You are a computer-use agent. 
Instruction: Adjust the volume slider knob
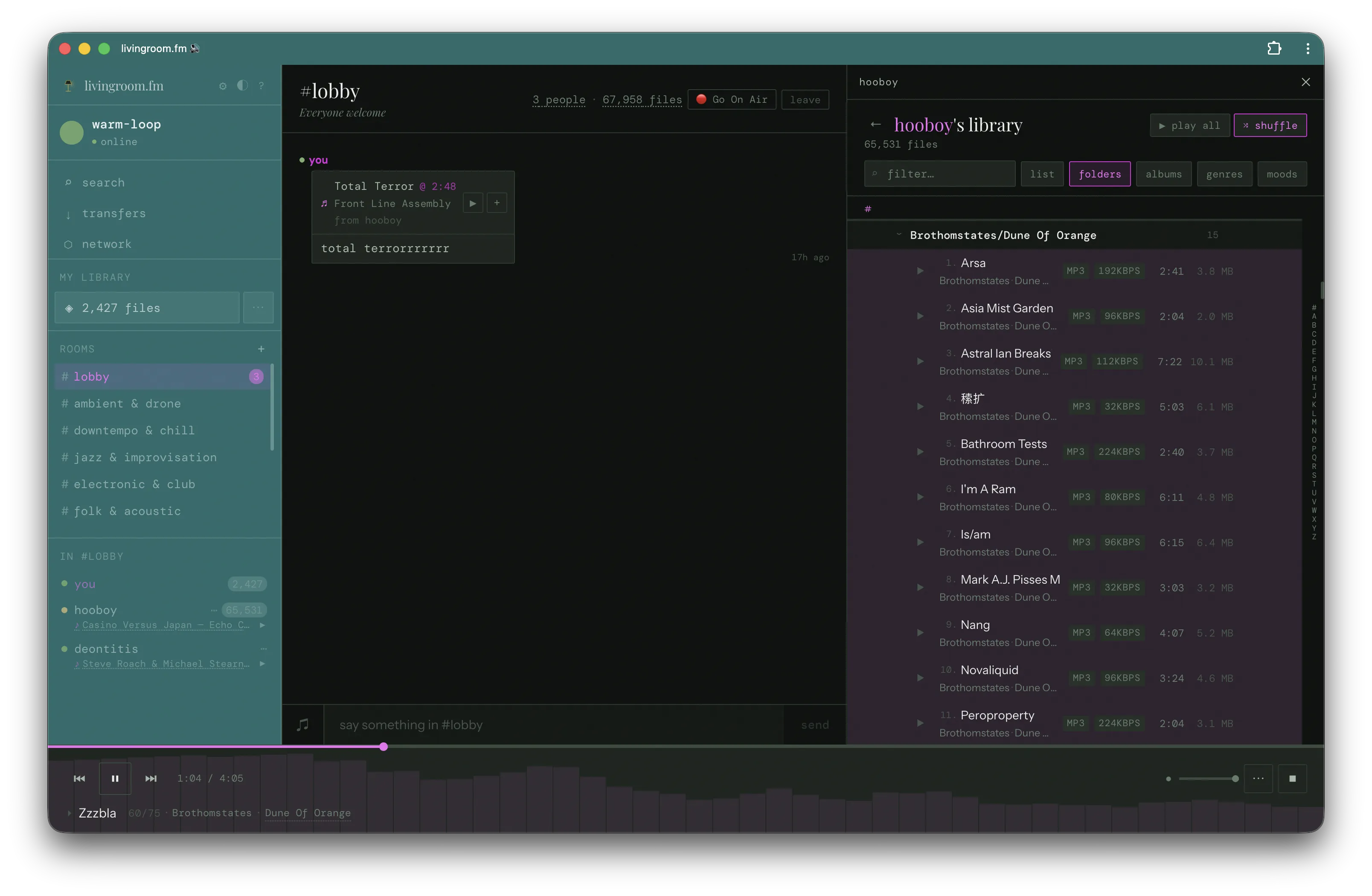point(1235,778)
